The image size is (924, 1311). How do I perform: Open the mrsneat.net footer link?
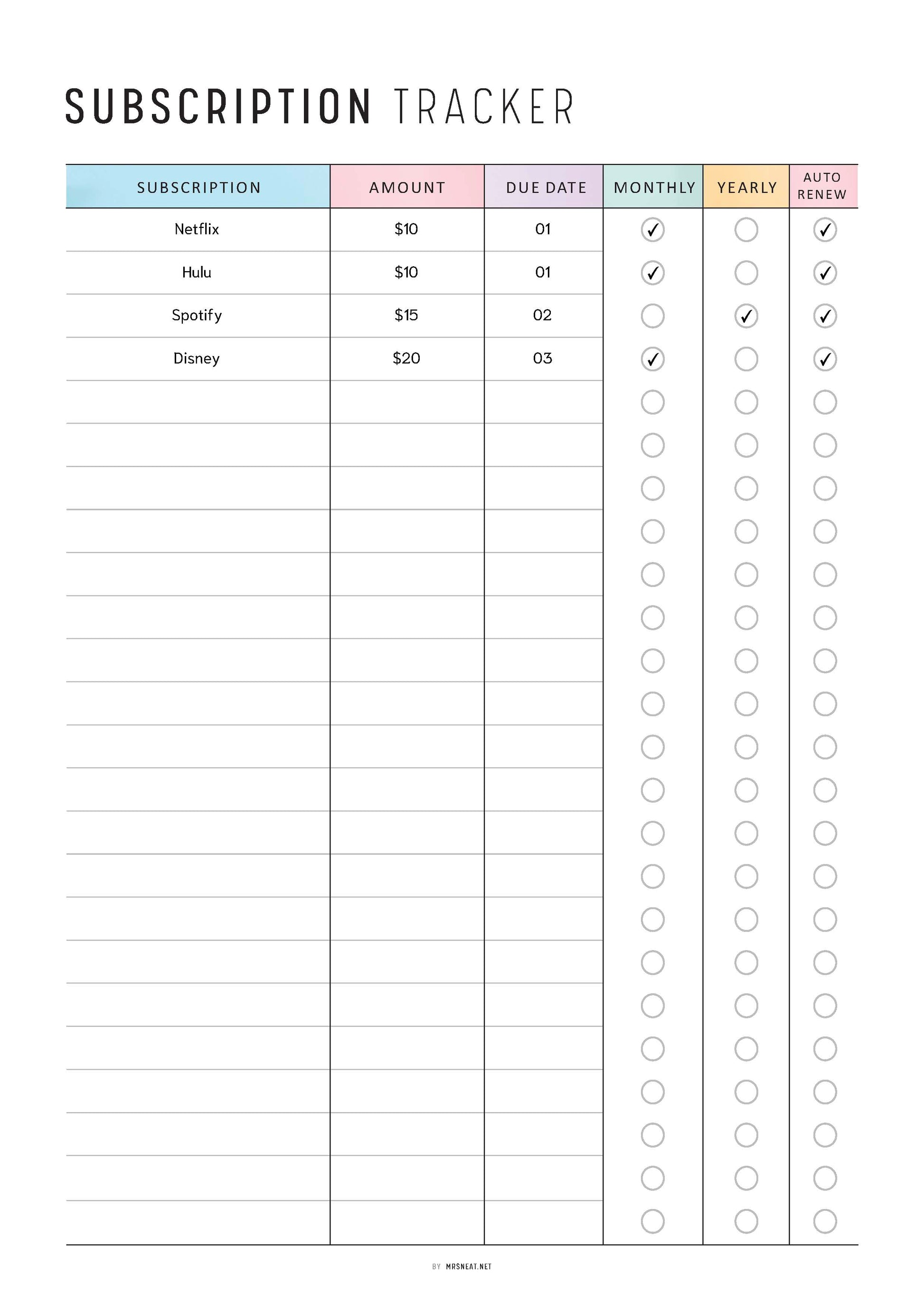point(468,1266)
